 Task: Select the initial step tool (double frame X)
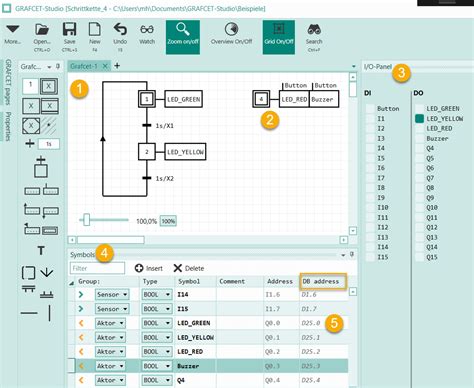coord(49,87)
